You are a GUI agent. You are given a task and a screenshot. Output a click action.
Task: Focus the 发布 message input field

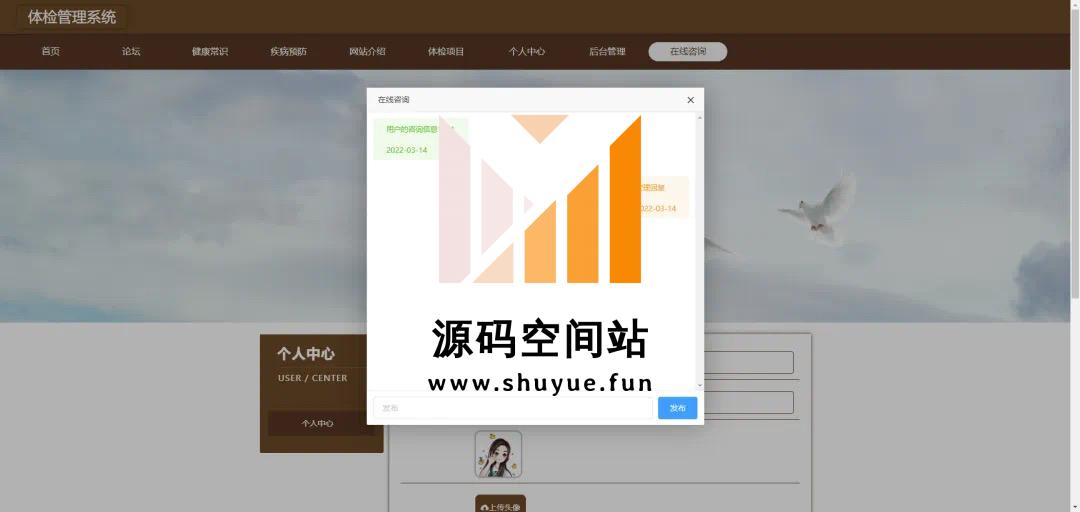pyautogui.click(x=512, y=408)
